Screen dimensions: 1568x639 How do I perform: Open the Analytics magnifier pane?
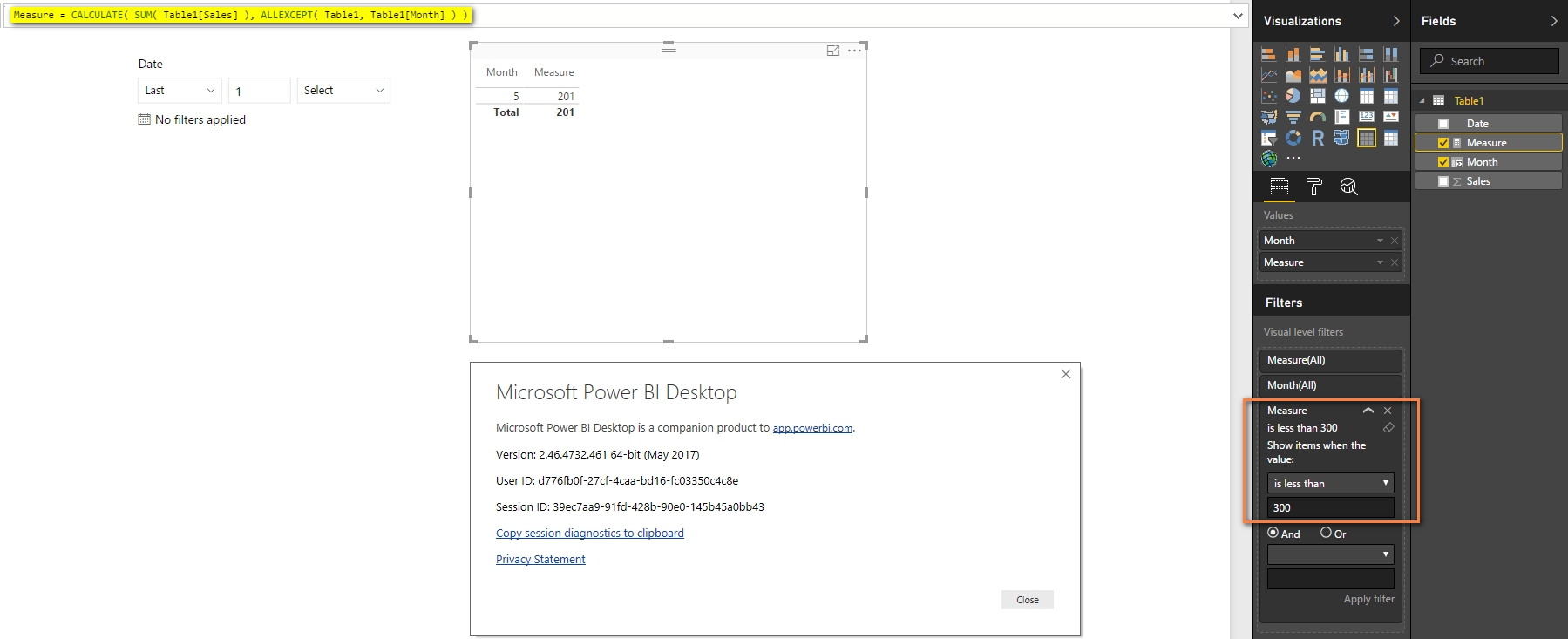pos(1348,186)
